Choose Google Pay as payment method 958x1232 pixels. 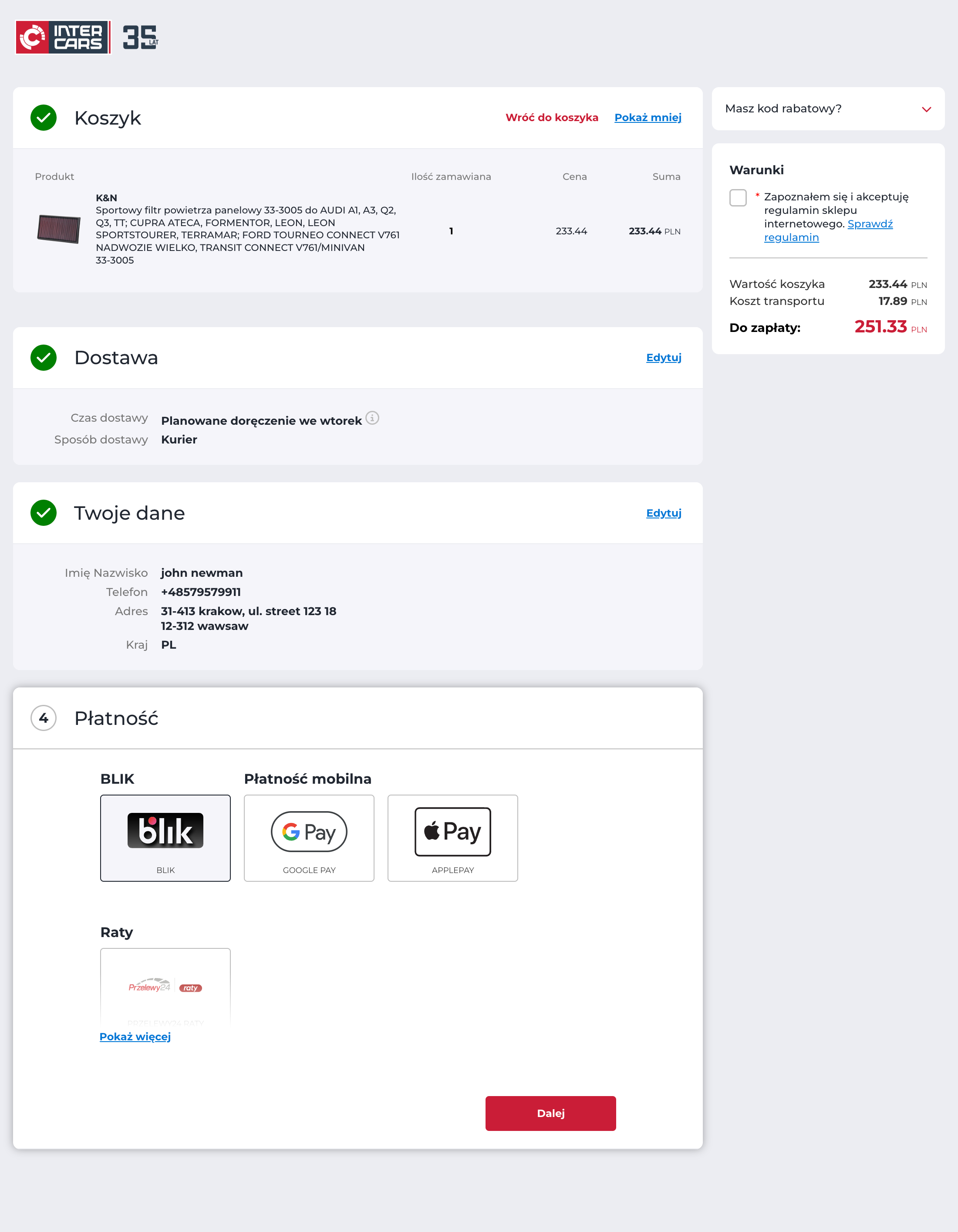(309, 838)
